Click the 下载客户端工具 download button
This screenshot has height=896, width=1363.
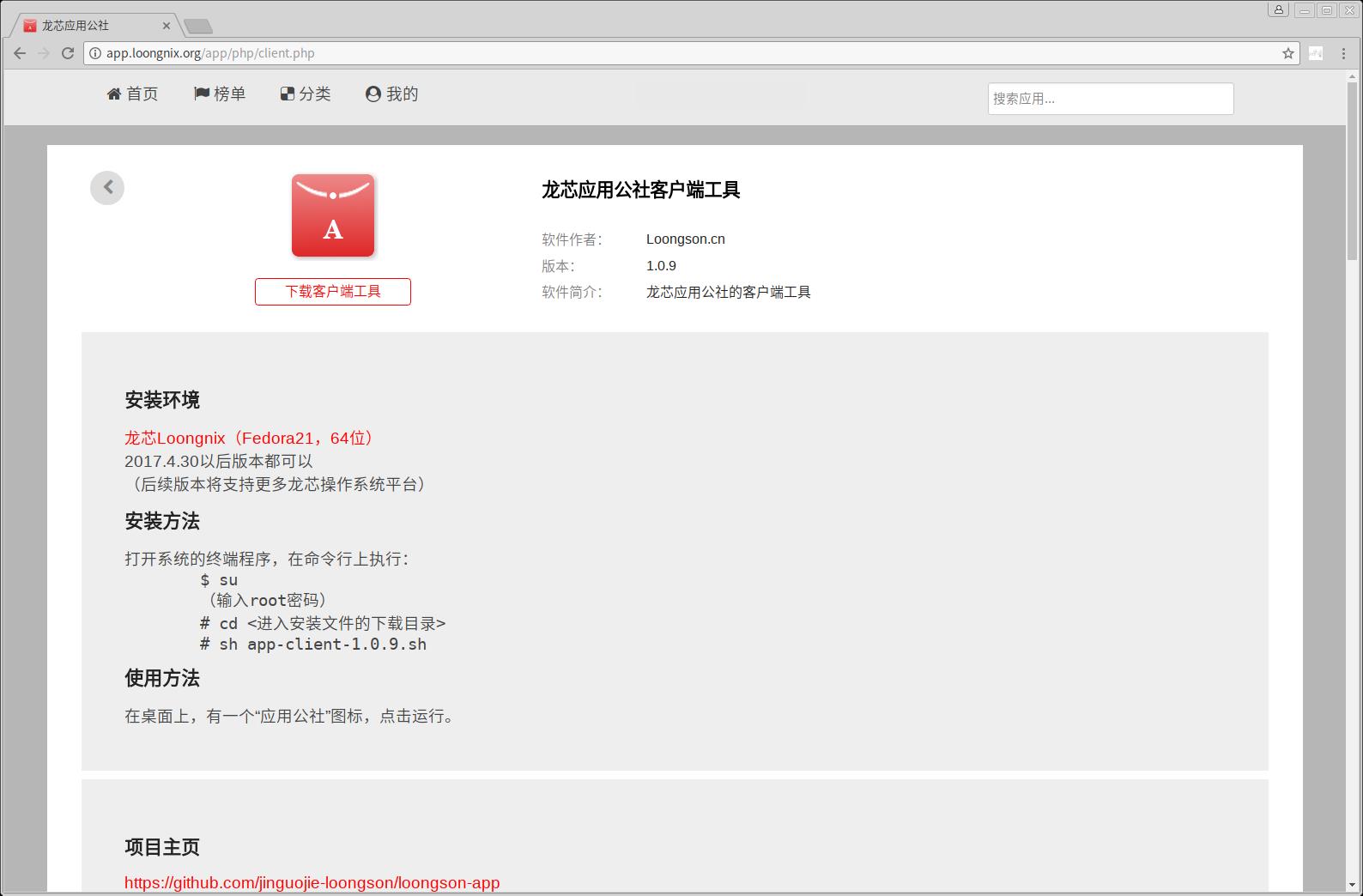[x=333, y=292]
